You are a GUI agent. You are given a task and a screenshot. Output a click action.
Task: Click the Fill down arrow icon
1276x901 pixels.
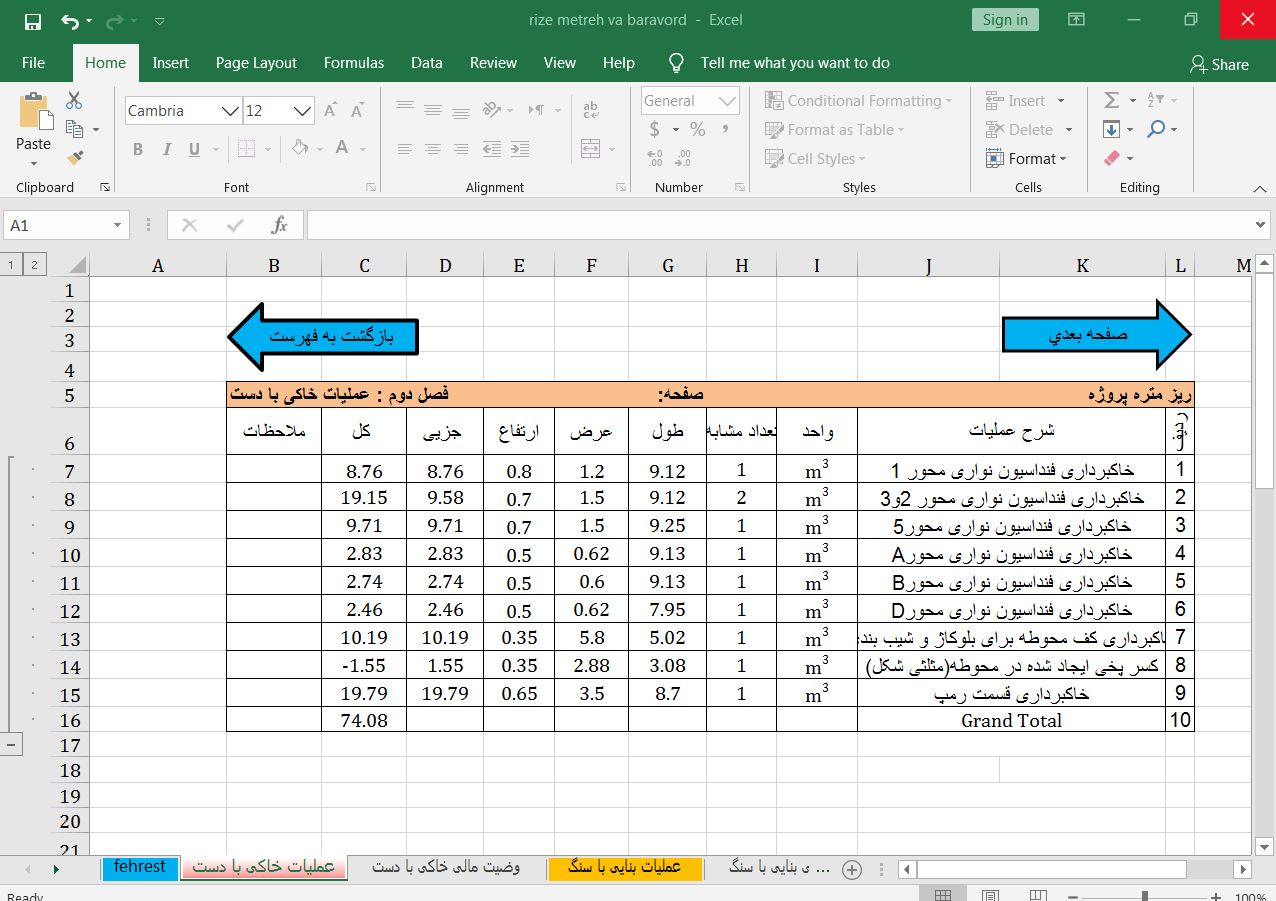pyautogui.click(x=1111, y=129)
